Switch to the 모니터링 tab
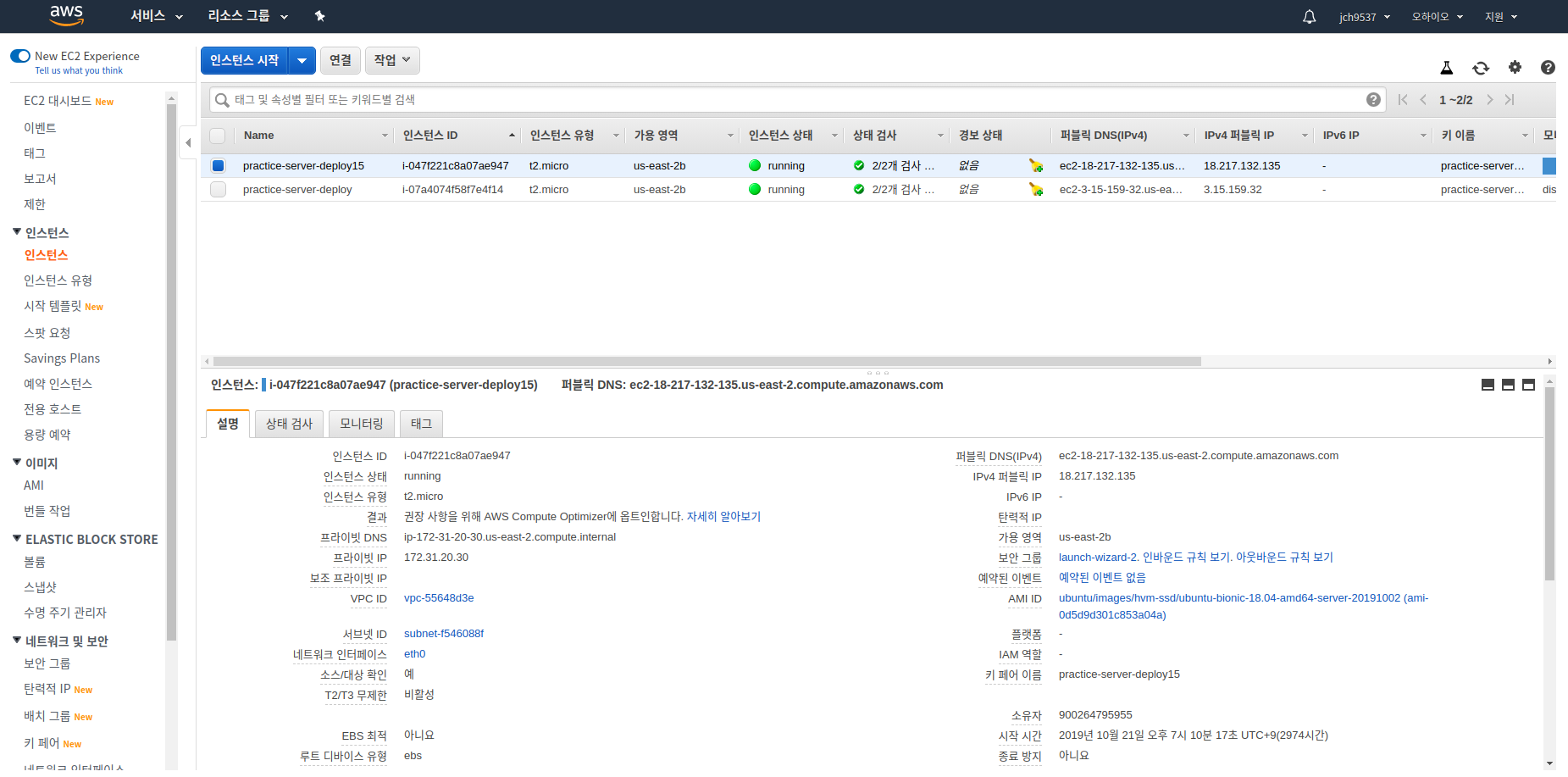The image size is (1568, 777). pyautogui.click(x=361, y=424)
